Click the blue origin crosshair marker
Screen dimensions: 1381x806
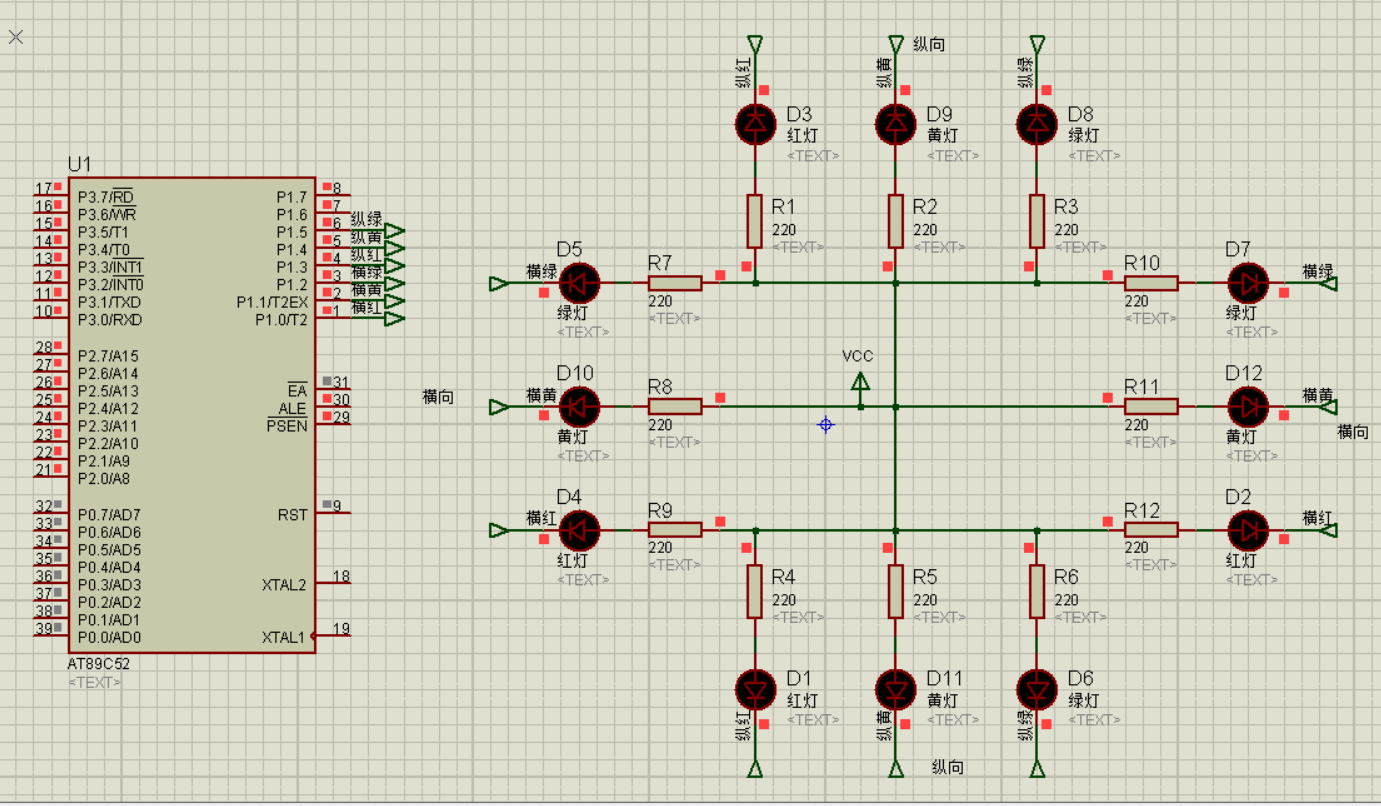(826, 425)
